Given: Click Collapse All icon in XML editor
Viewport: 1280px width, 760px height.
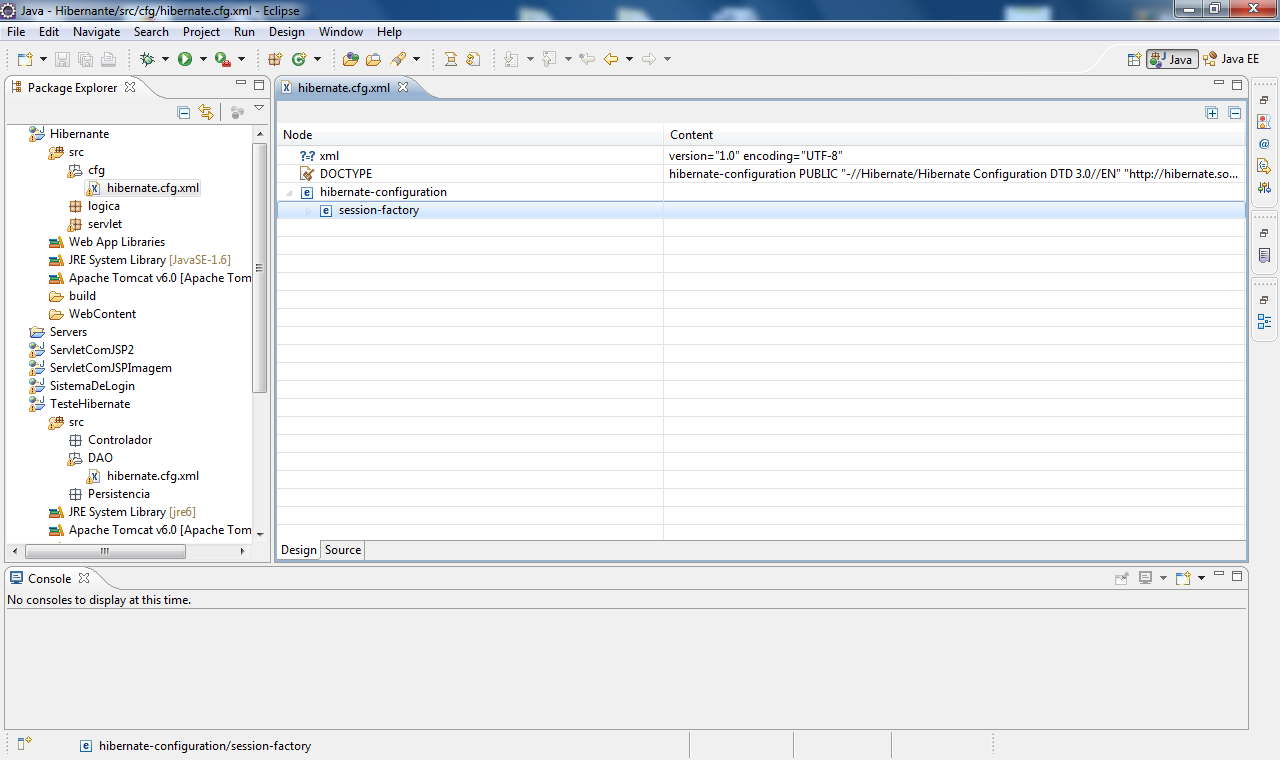Looking at the screenshot, I should click(x=1235, y=113).
